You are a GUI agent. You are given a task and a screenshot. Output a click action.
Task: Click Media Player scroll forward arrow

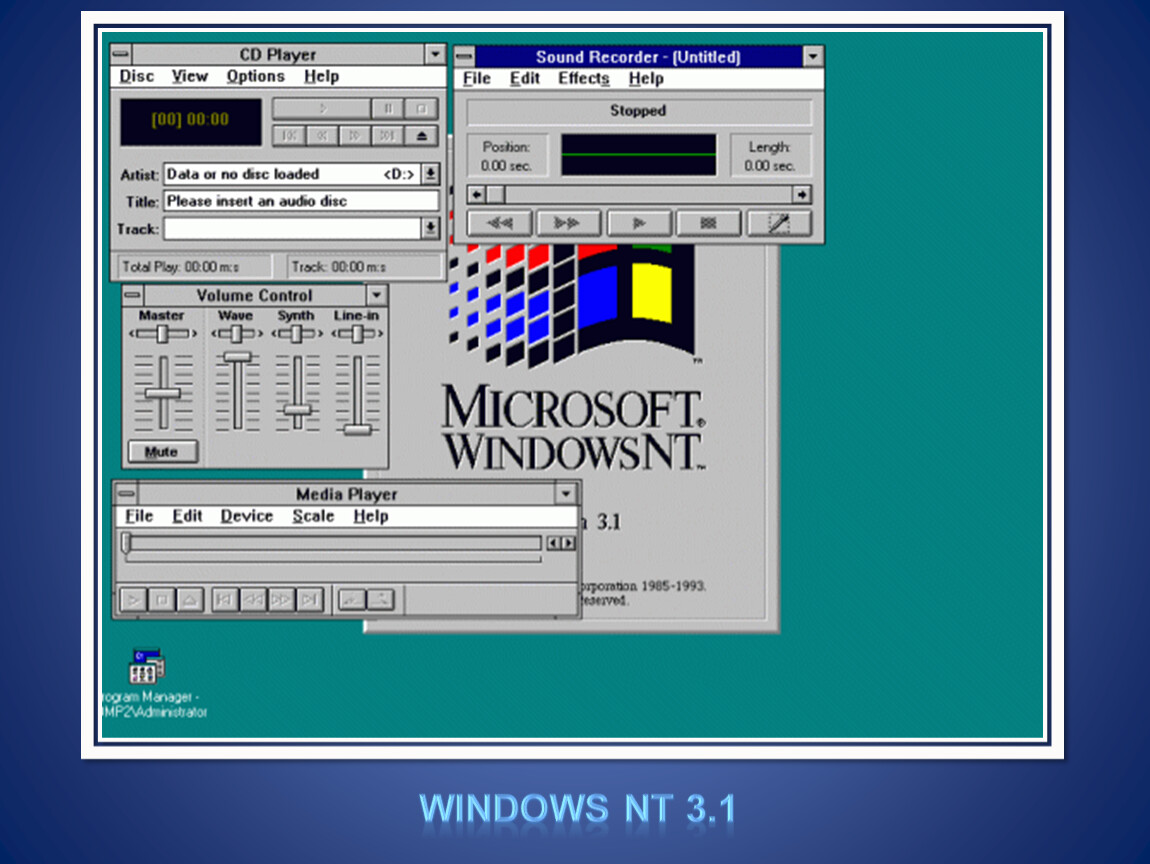coord(568,543)
